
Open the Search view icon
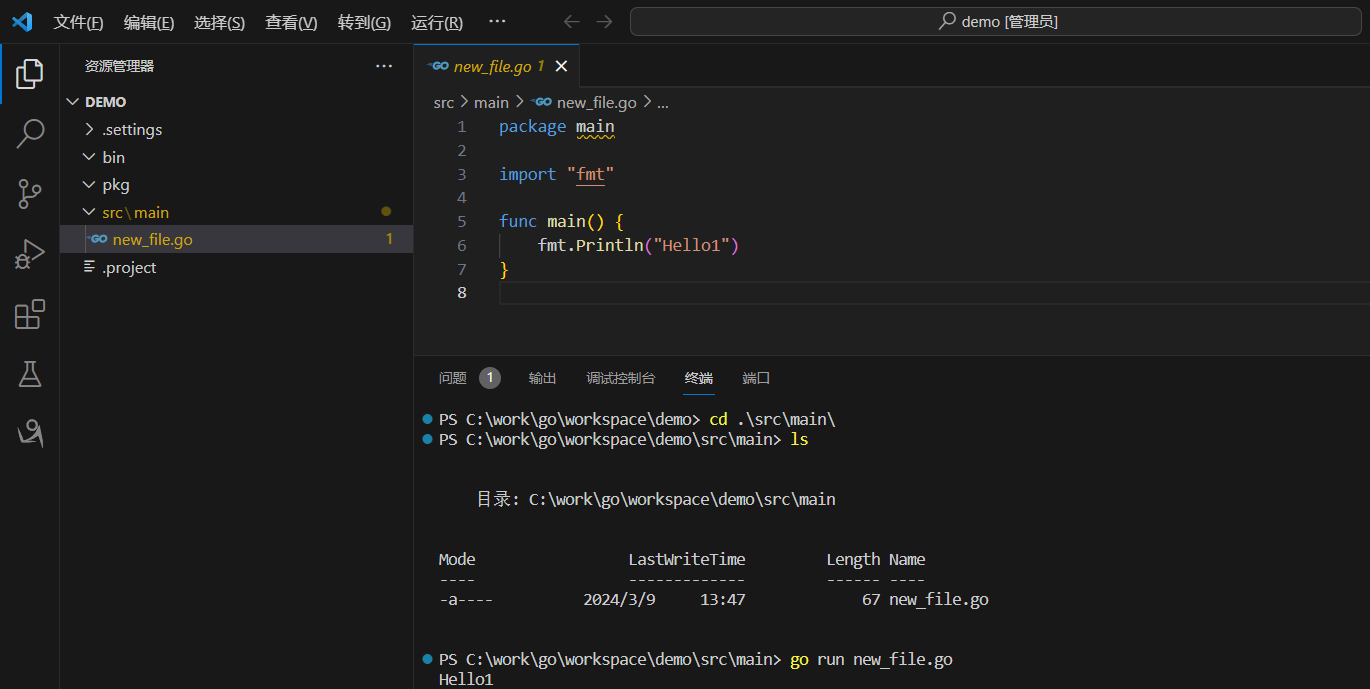tap(30, 133)
